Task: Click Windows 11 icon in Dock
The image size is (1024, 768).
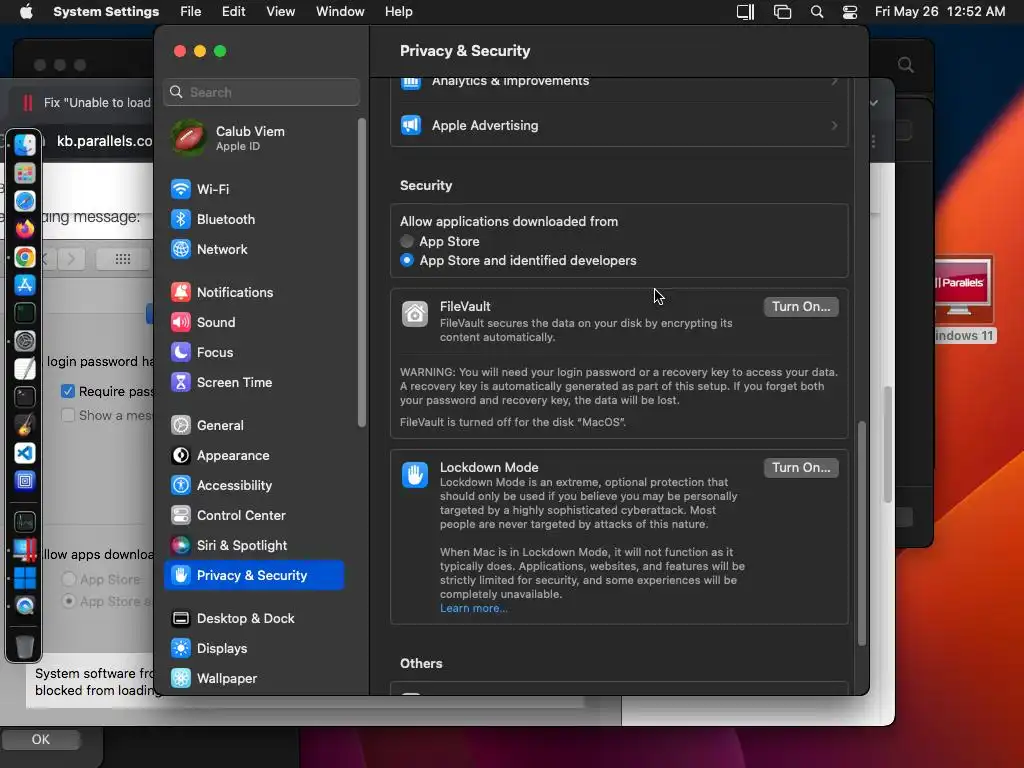Action: (25, 578)
